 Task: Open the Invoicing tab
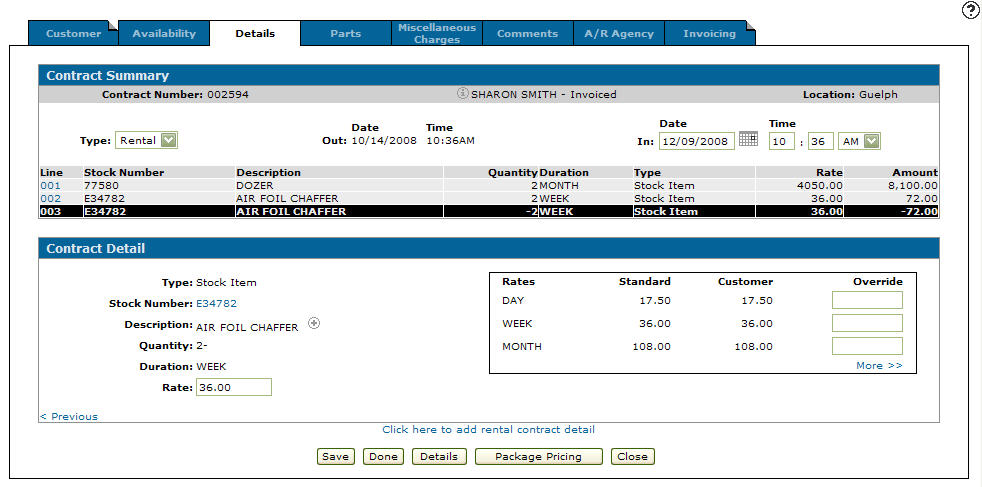click(709, 34)
